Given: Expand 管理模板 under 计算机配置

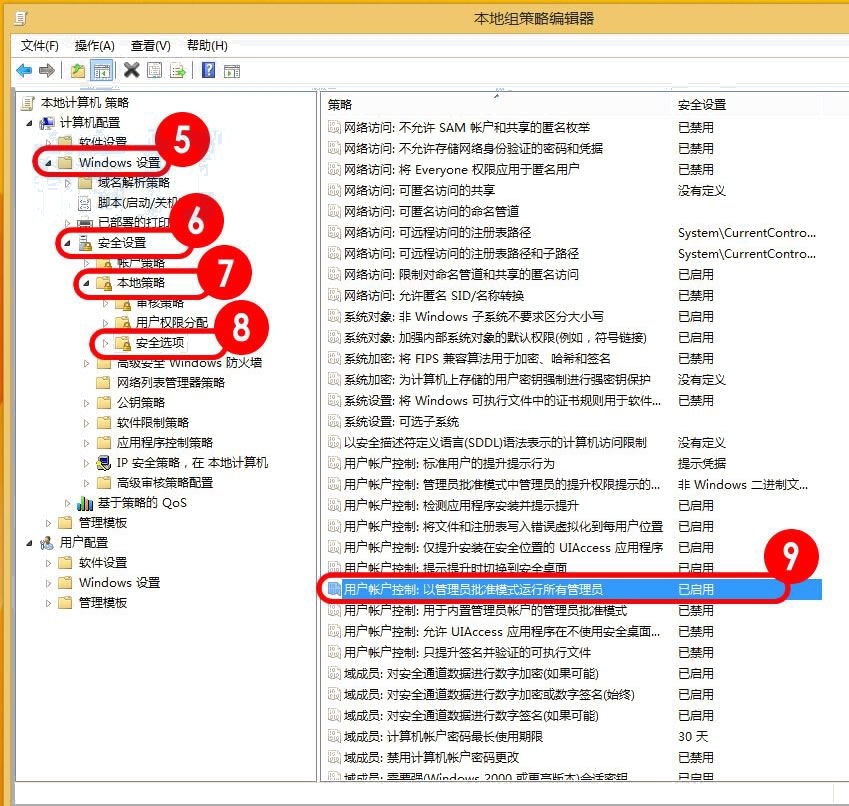Looking at the screenshot, I should click(48, 523).
